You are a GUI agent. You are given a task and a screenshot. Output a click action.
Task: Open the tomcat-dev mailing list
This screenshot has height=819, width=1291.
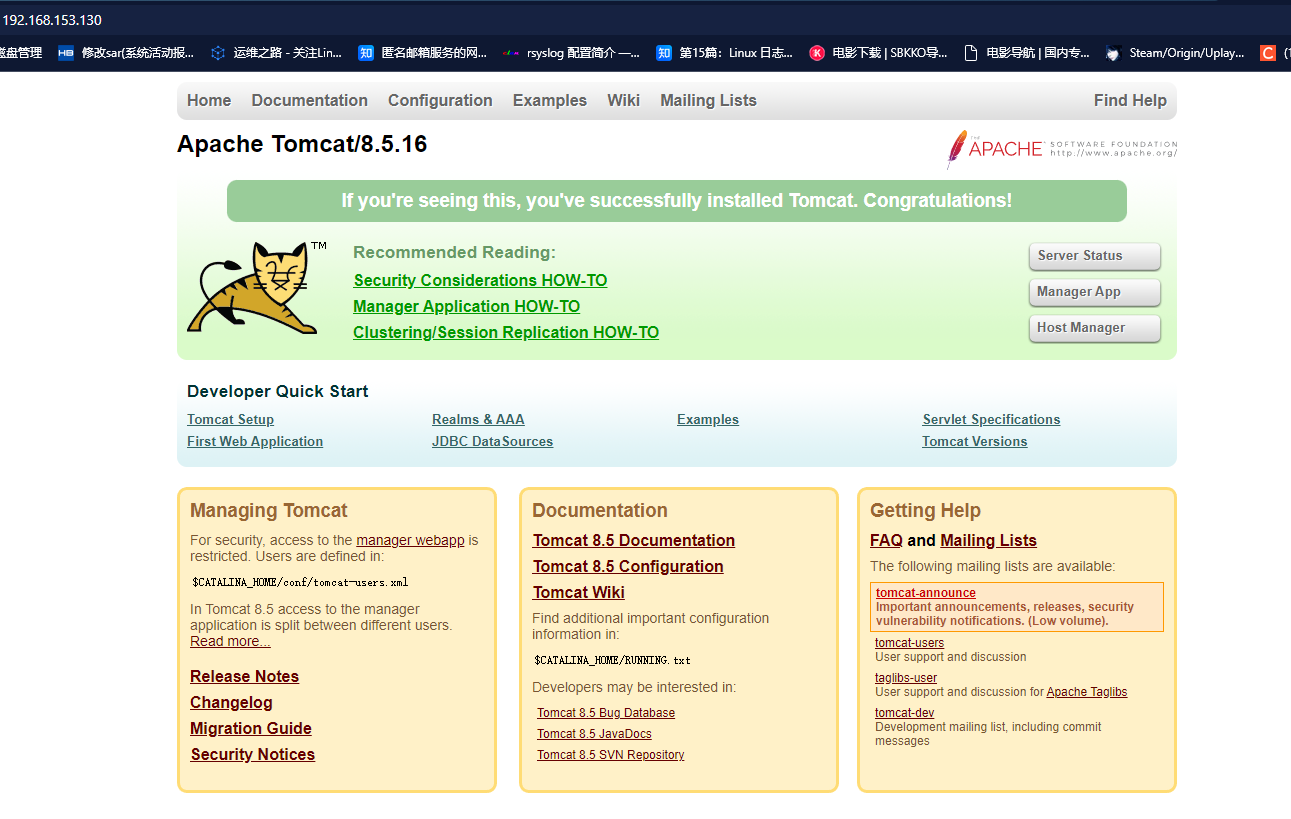pos(904,713)
